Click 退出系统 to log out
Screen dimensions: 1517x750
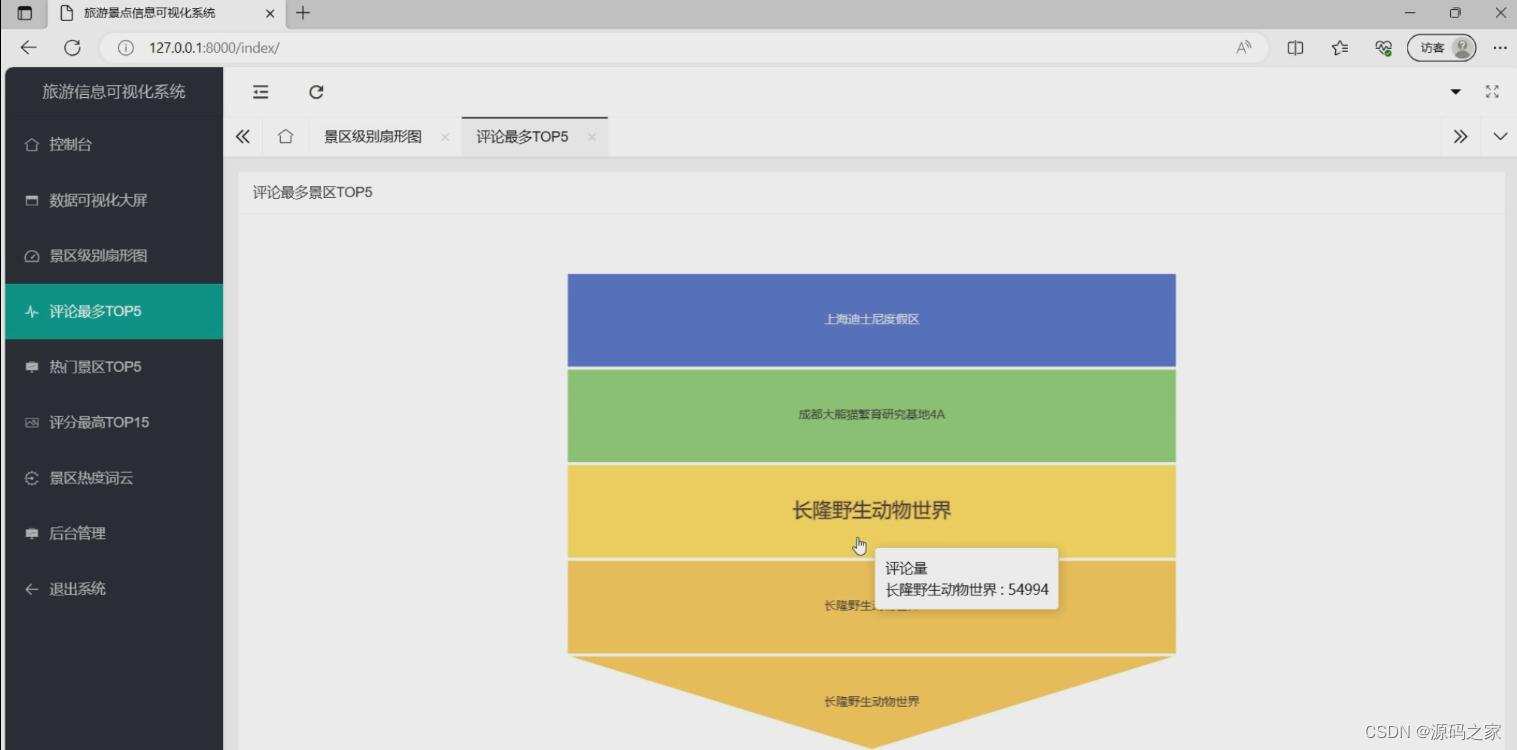114,589
